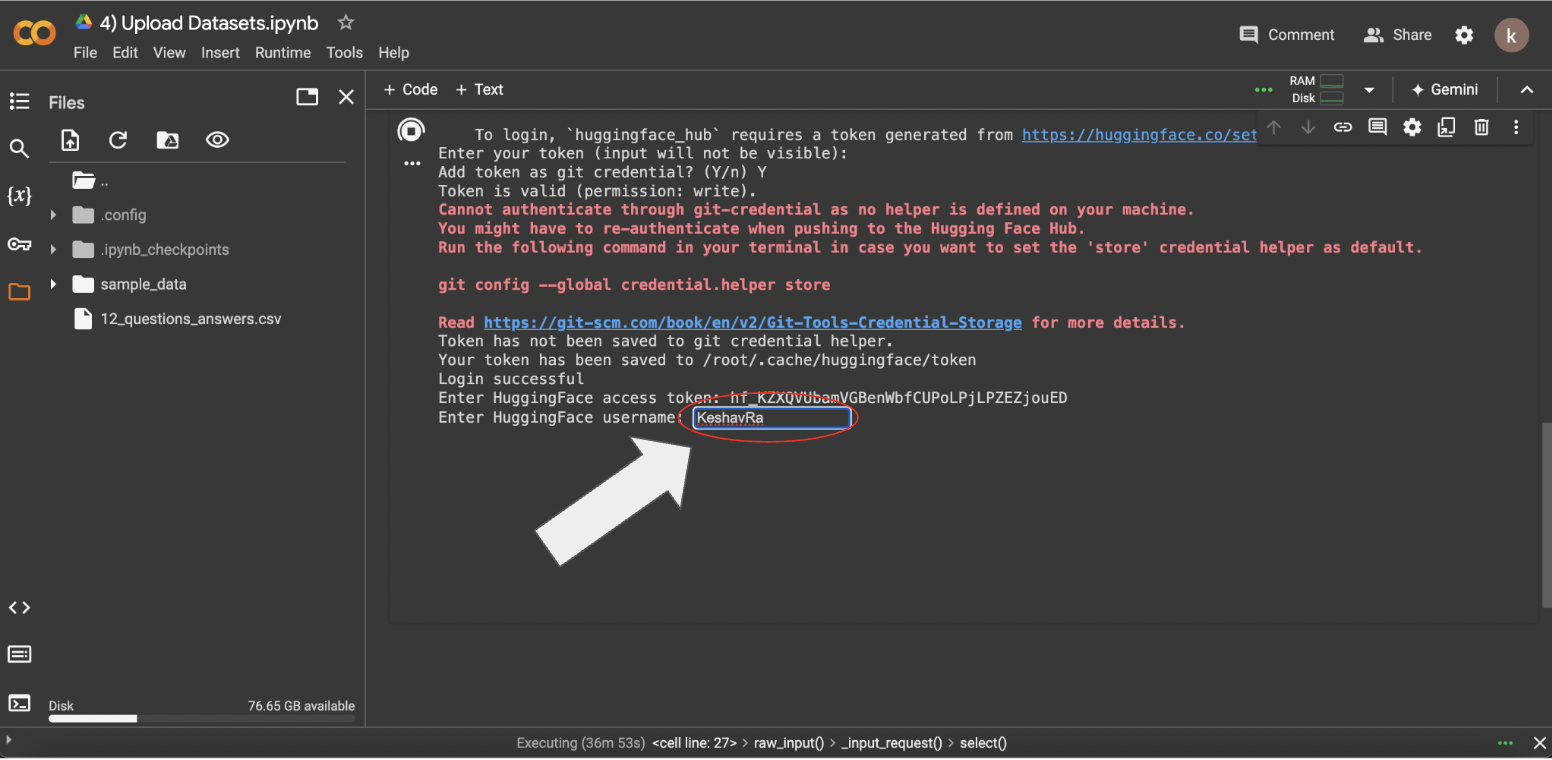Collapse the header with the chevron
The image size is (1552, 760).
coord(1527,90)
